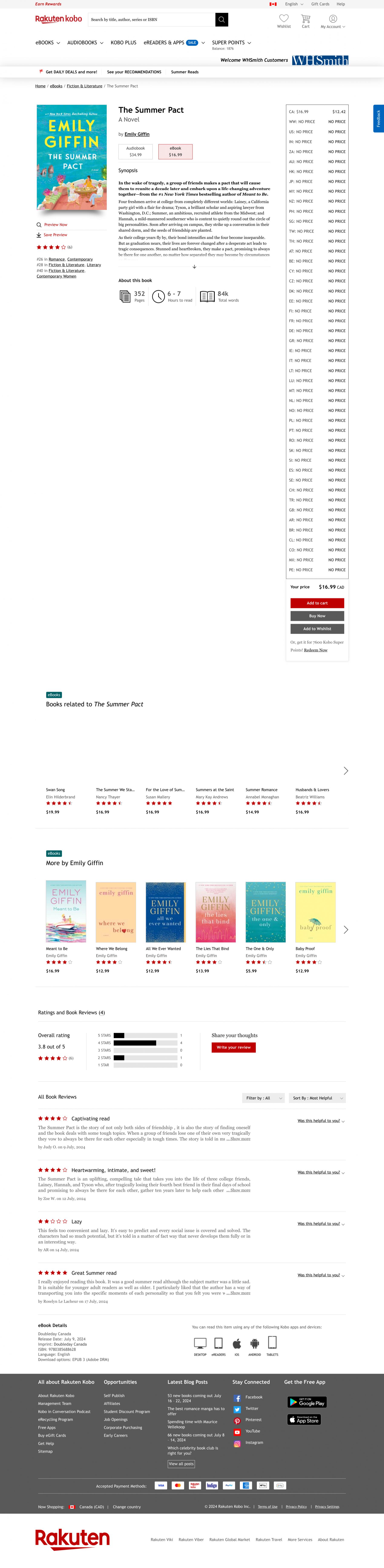This screenshot has width=384, height=1568.
Task: Select the Audiobook $34.99 format option
Action: [135, 151]
